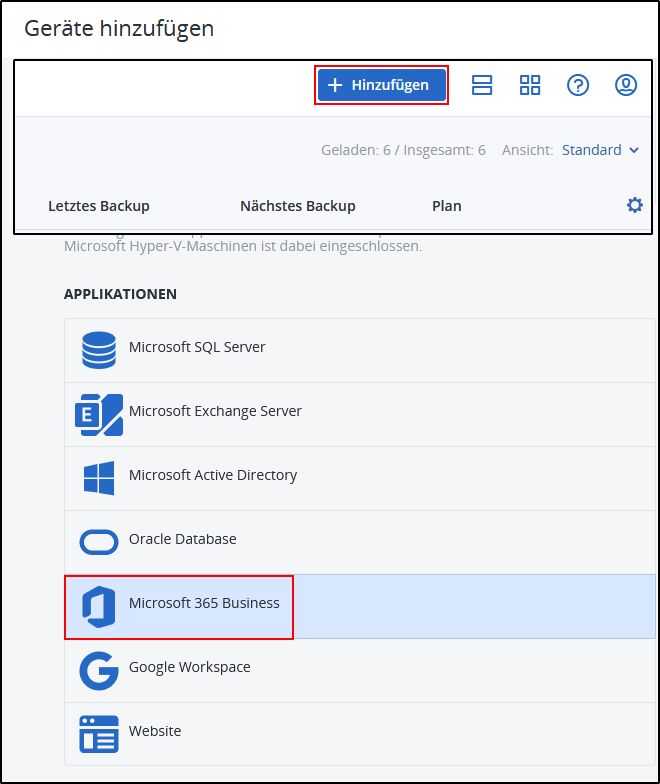Choose Google Workspace label
660x784 pixels.
[190, 667]
